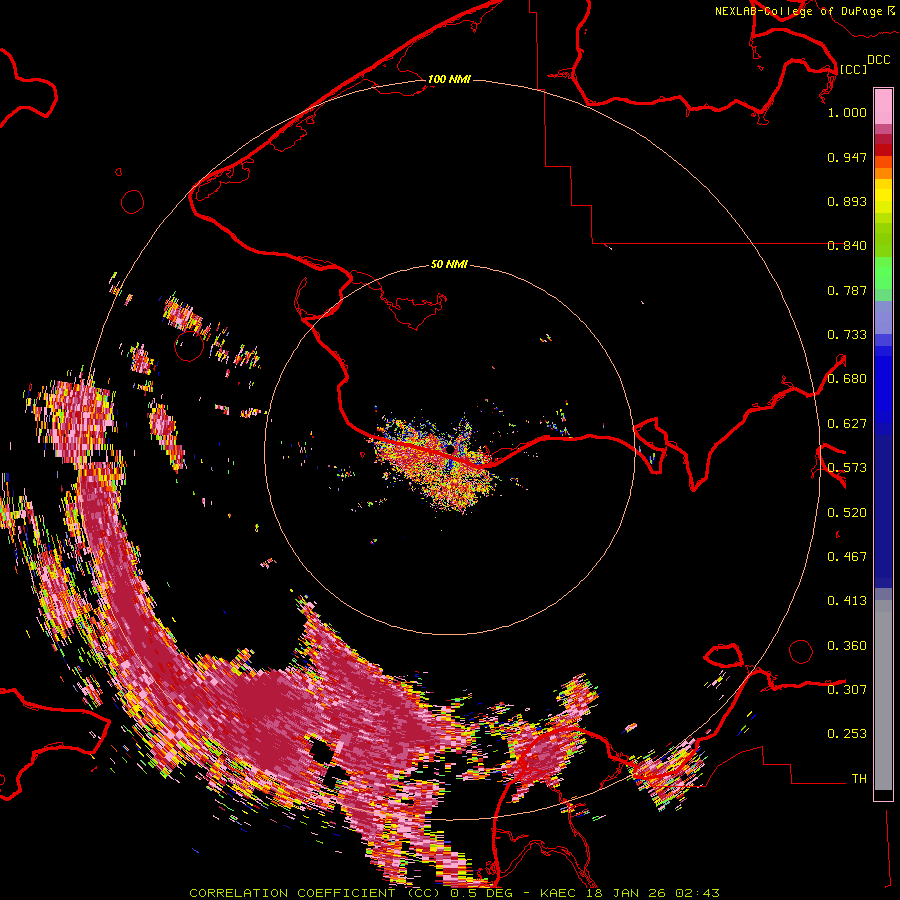Click the 0.733 color scale value
Viewport: 900px width, 900px height.
click(847, 335)
